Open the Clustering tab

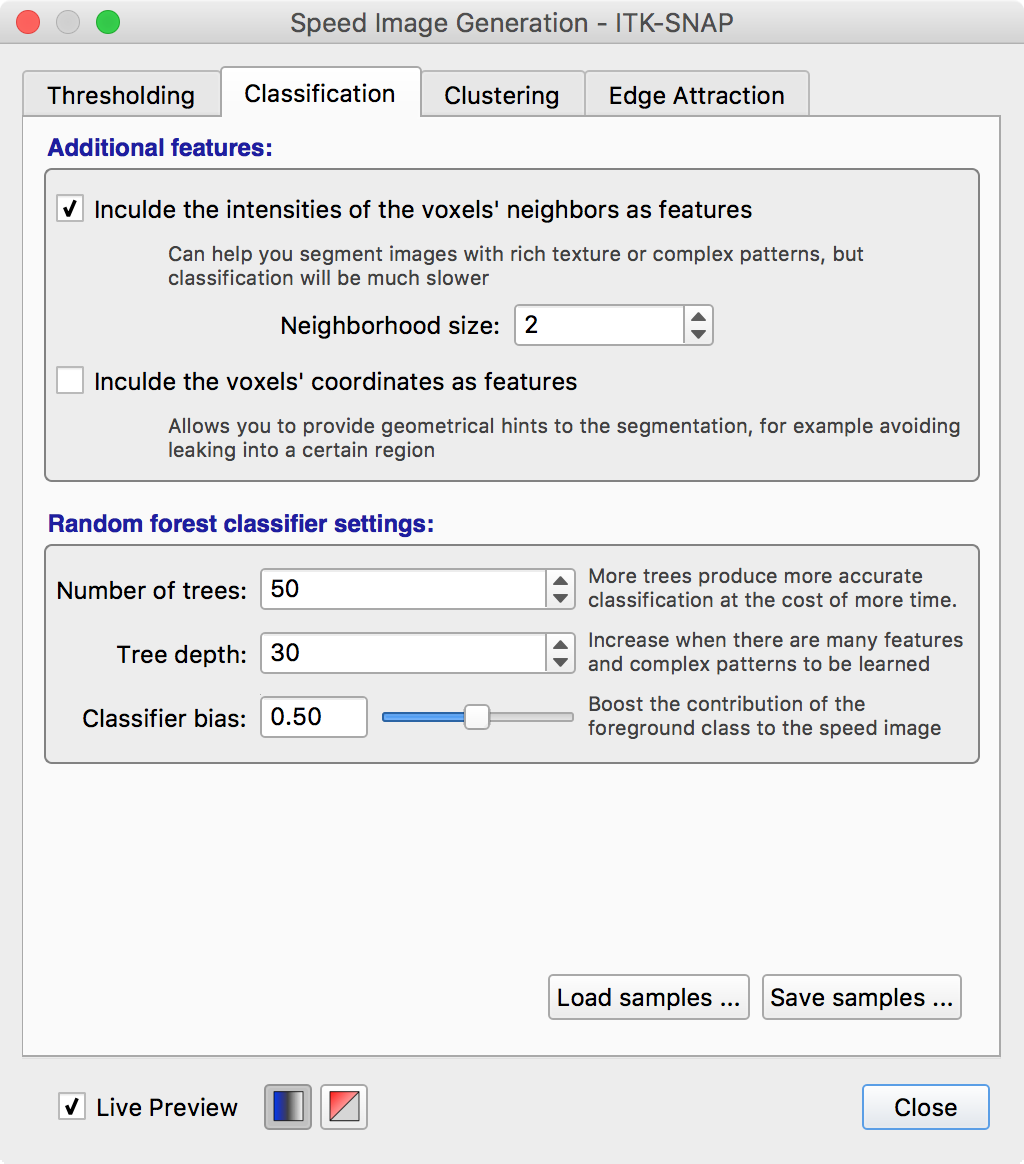503,94
